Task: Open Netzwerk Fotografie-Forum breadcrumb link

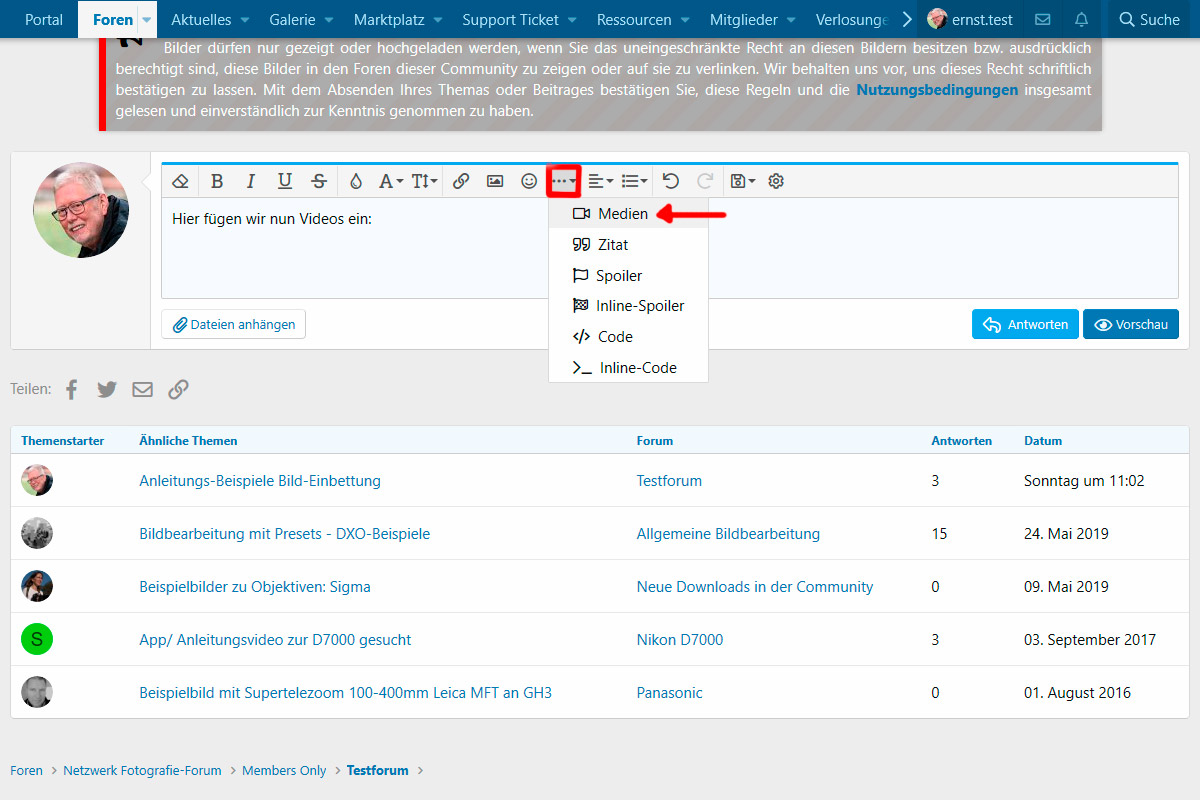Action: pos(142,771)
